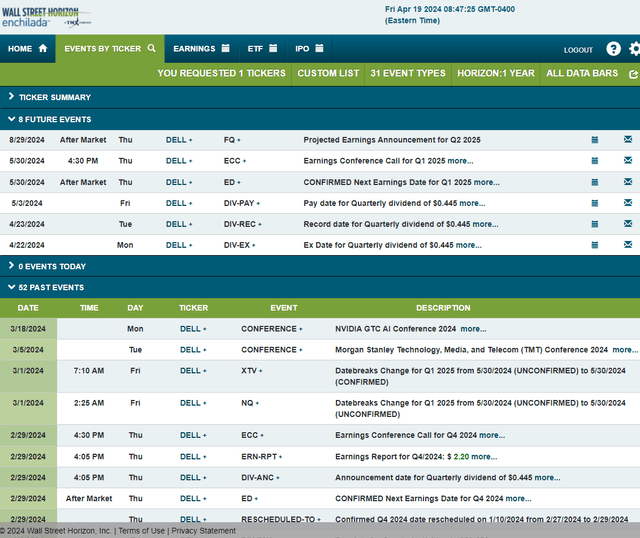The width and height of the screenshot is (640, 538).
Task: Open the IPO tab
Action: [309, 49]
